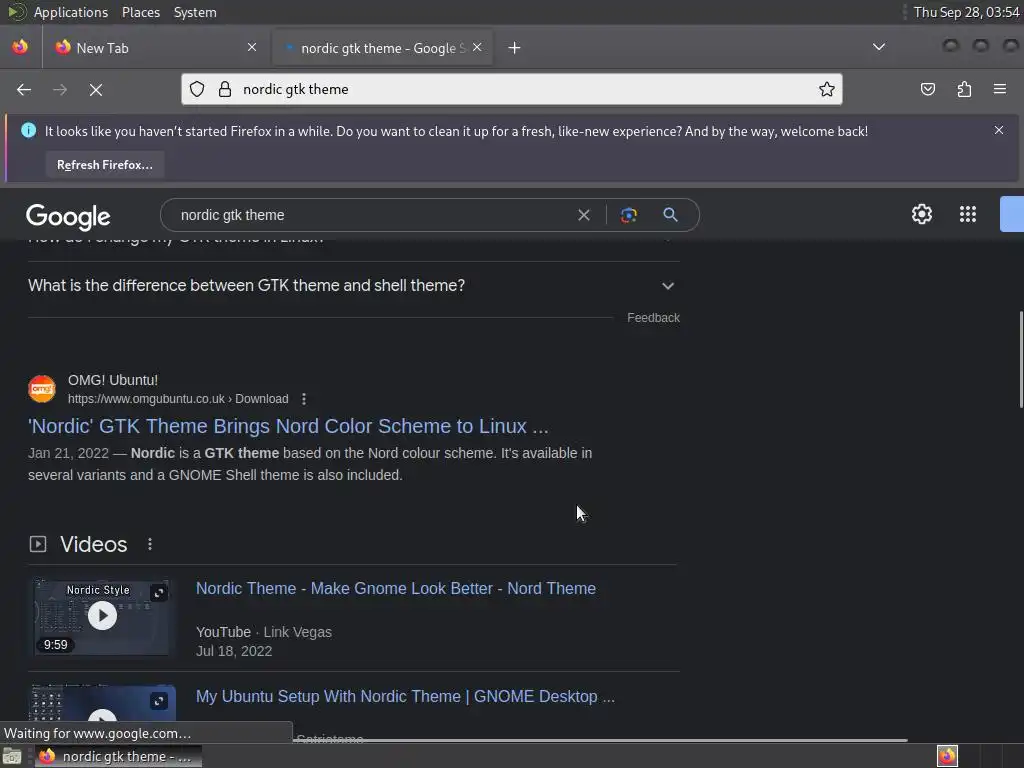Open tracking protection shield icon

pos(197,89)
